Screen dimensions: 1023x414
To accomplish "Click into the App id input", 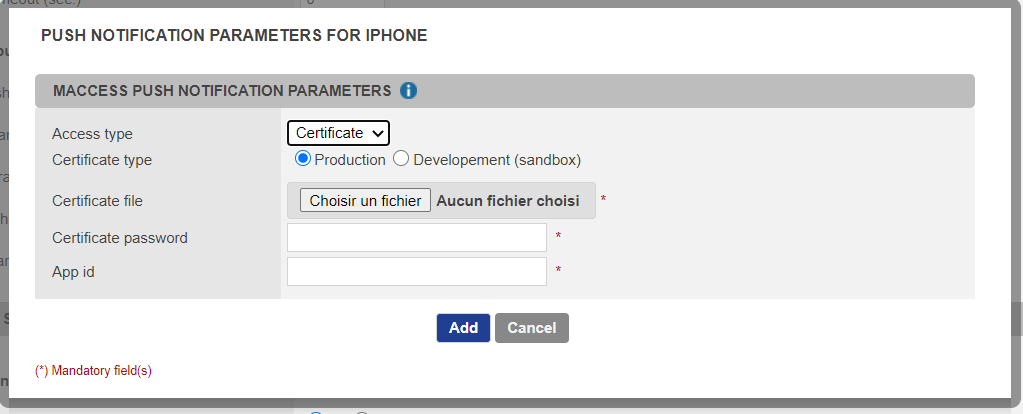I will pyautogui.click(x=416, y=271).
